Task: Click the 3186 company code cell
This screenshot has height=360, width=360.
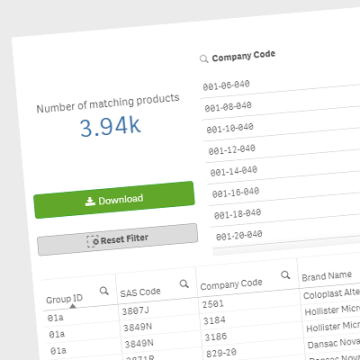Action: [x=216, y=337]
